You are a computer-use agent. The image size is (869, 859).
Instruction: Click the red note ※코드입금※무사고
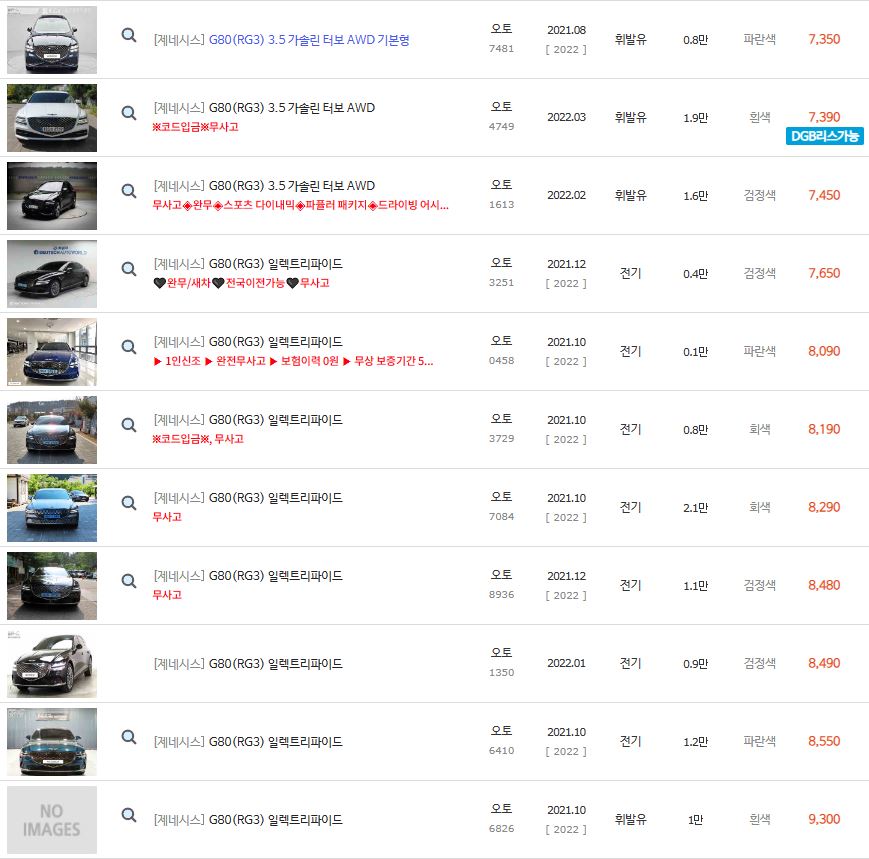[195, 127]
